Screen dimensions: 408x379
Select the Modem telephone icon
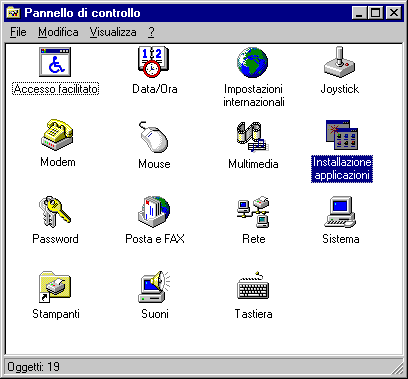pyautogui.click(x=57, y=135)
